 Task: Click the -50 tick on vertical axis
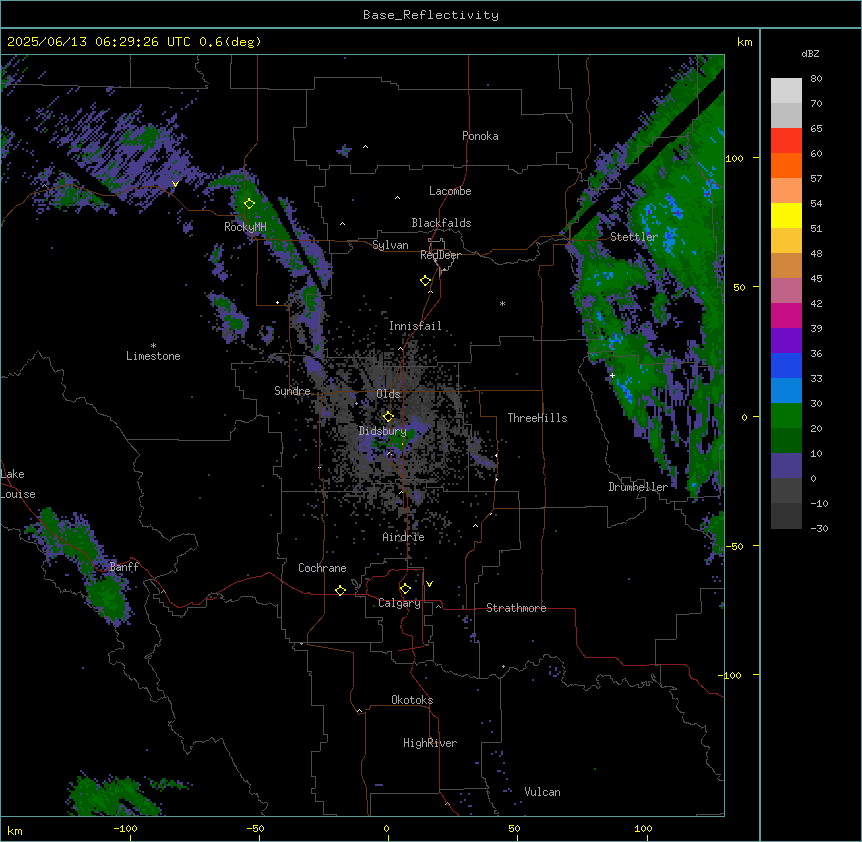click(734, 546)
